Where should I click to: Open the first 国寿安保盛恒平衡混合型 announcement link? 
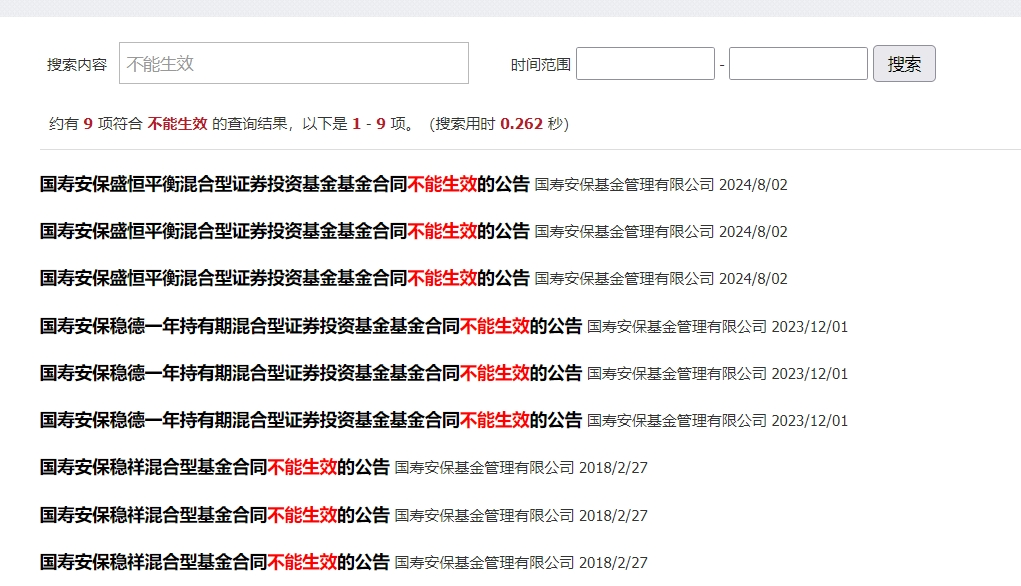click(285, 184)
